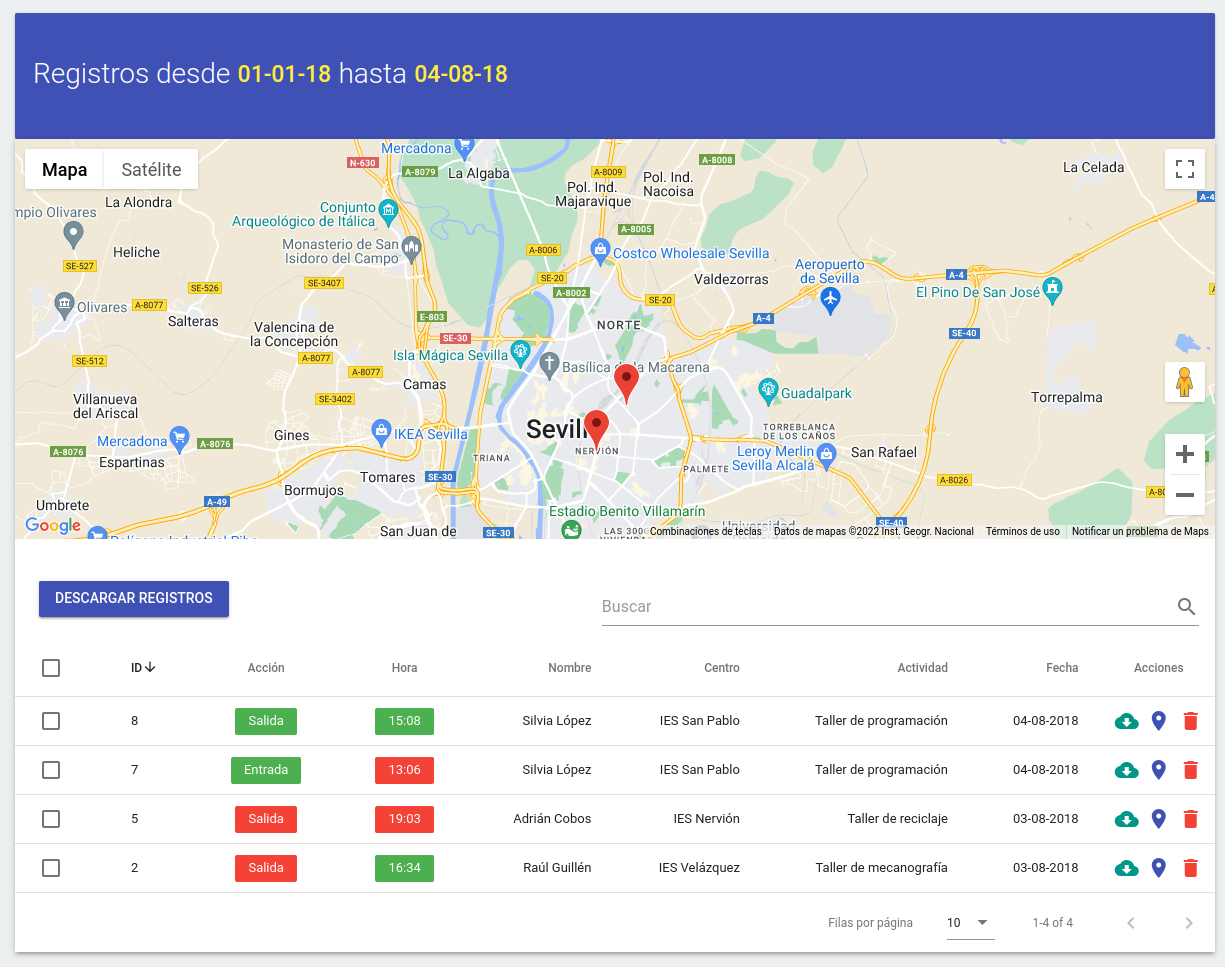The height and width of the screenshot is (967, 1225).
Task: Click the IKEA Sevilla shopping icon
Action: pos(380,432)
